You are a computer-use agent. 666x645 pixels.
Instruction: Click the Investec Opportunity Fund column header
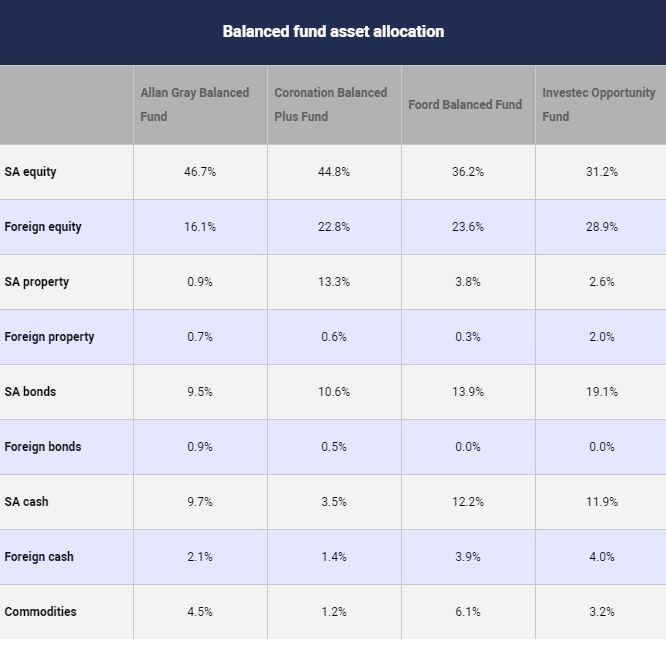[598, 104]
